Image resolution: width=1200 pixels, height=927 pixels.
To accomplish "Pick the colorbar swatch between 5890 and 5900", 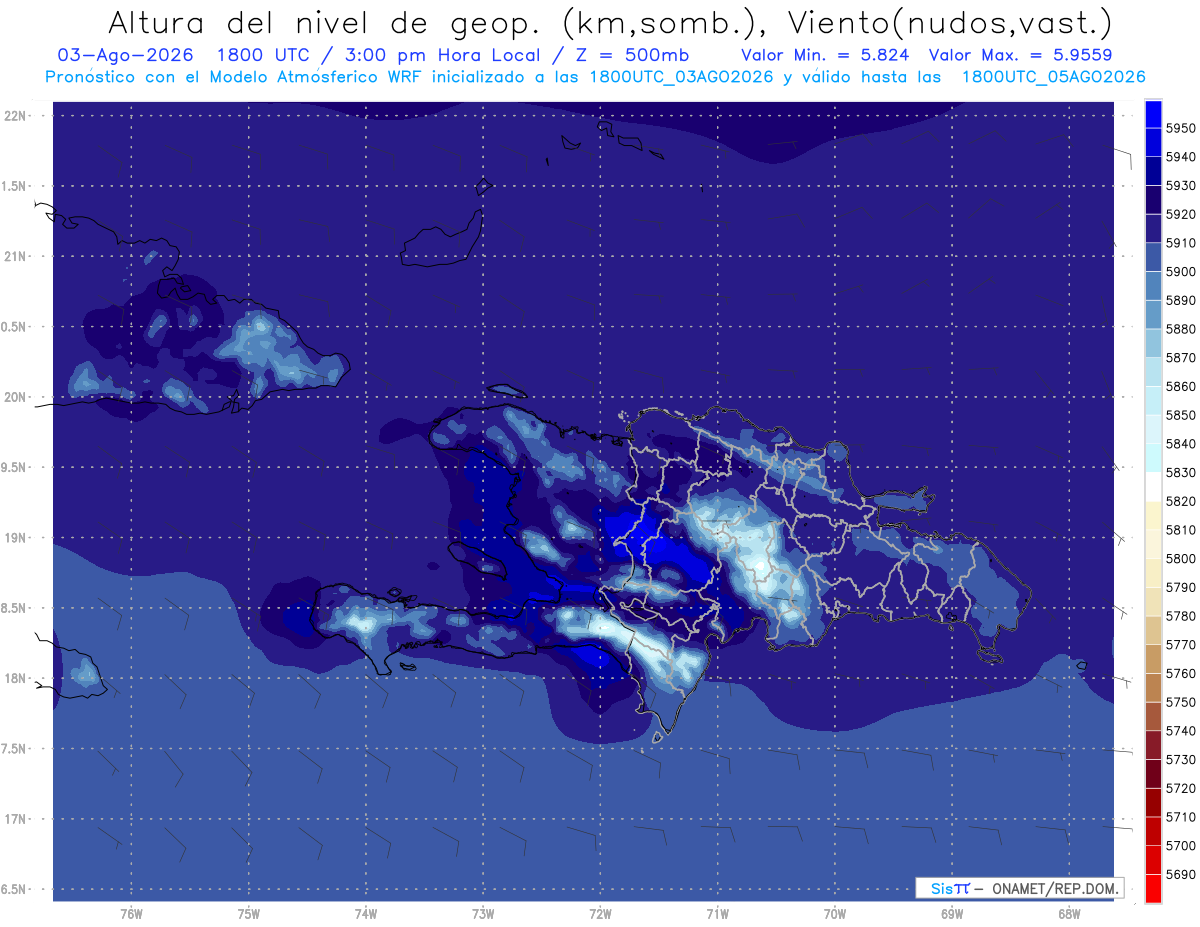I will tap(1152, 286).
